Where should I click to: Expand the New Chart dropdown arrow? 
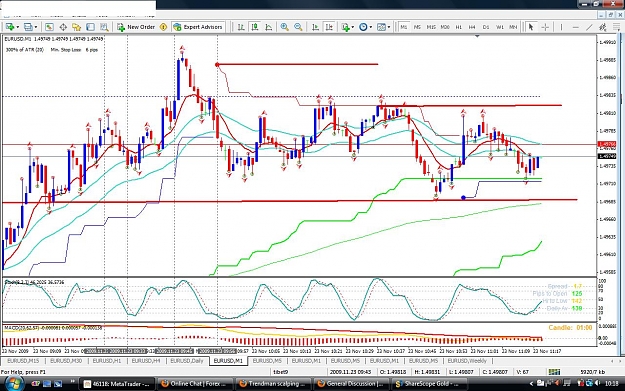point(18,27)
